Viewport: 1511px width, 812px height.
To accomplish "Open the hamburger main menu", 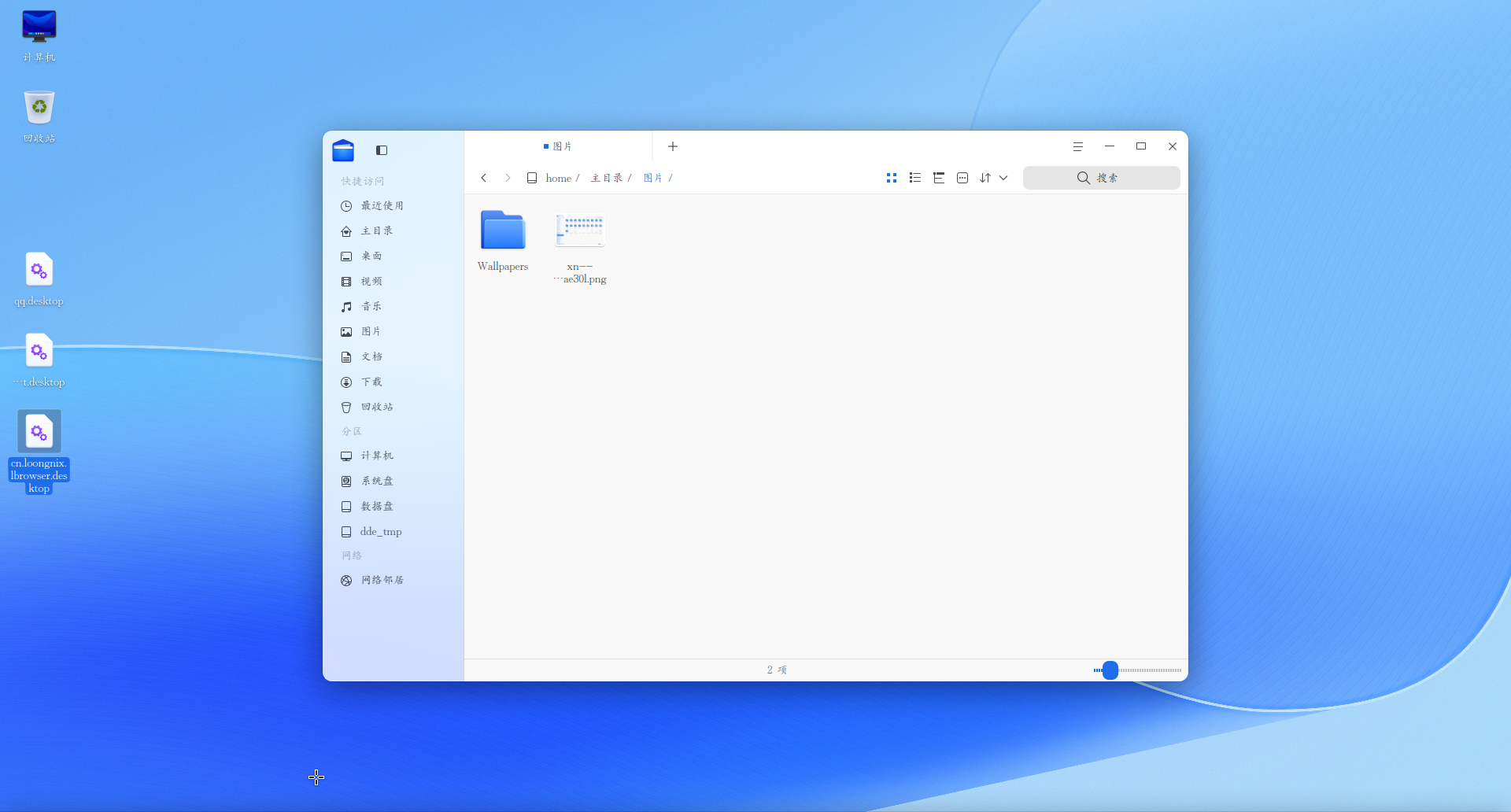I will [1078, 146].
